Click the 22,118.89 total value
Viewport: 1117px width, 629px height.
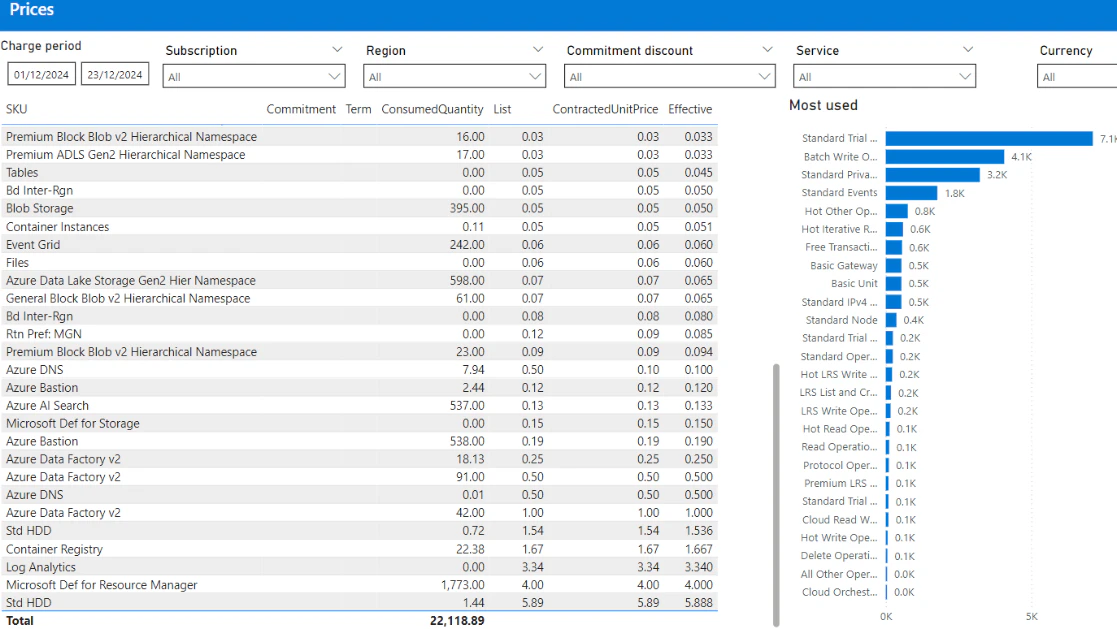click(457, 620)
